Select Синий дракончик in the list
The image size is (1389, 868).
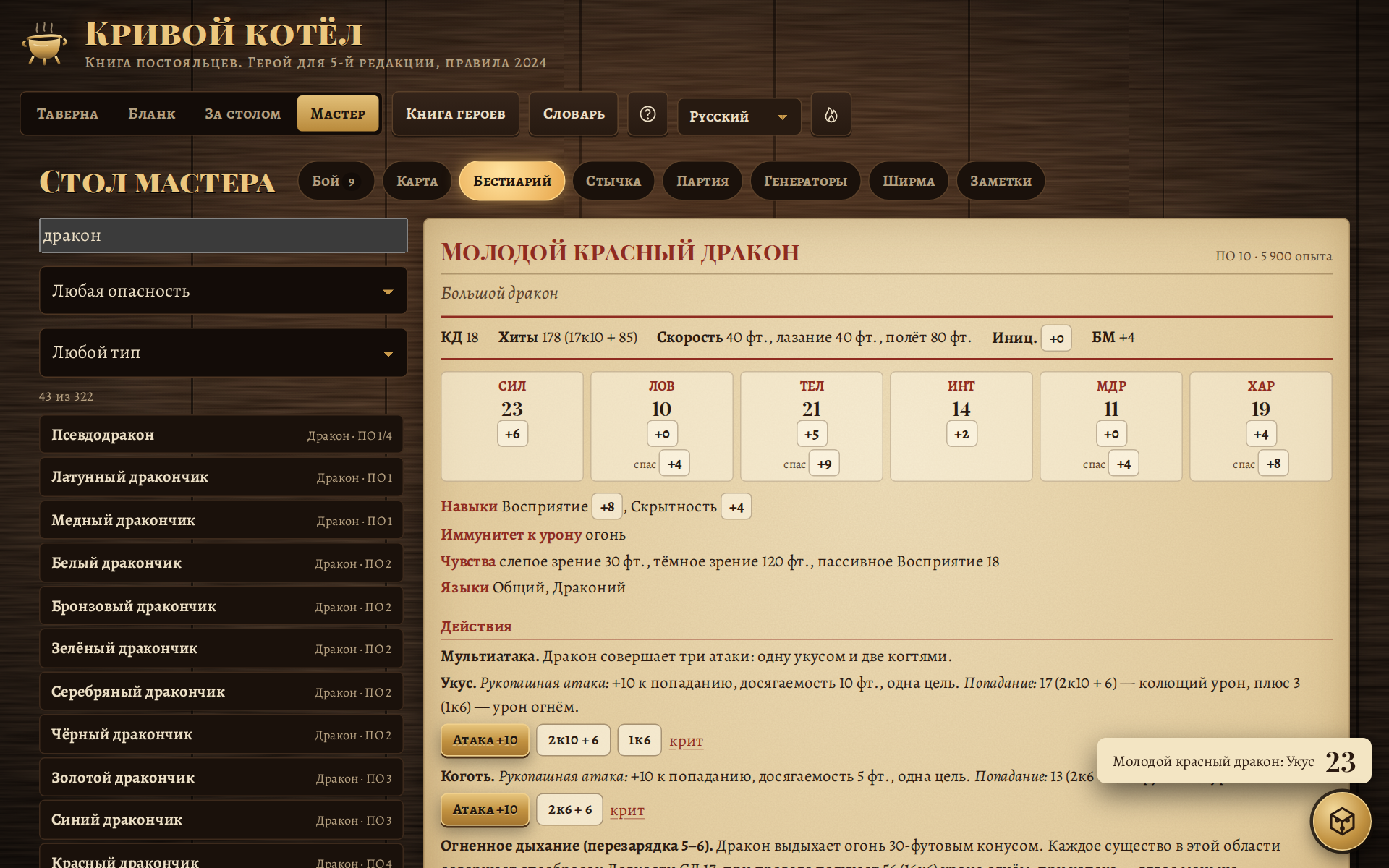click(221, 820)
